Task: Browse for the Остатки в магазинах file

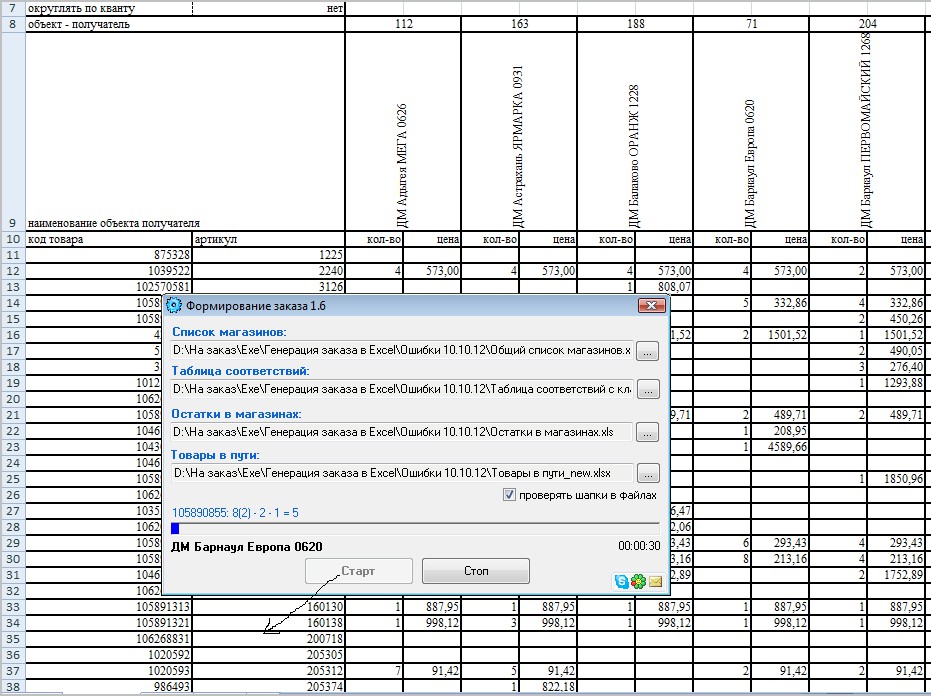Action: (647, 432)
